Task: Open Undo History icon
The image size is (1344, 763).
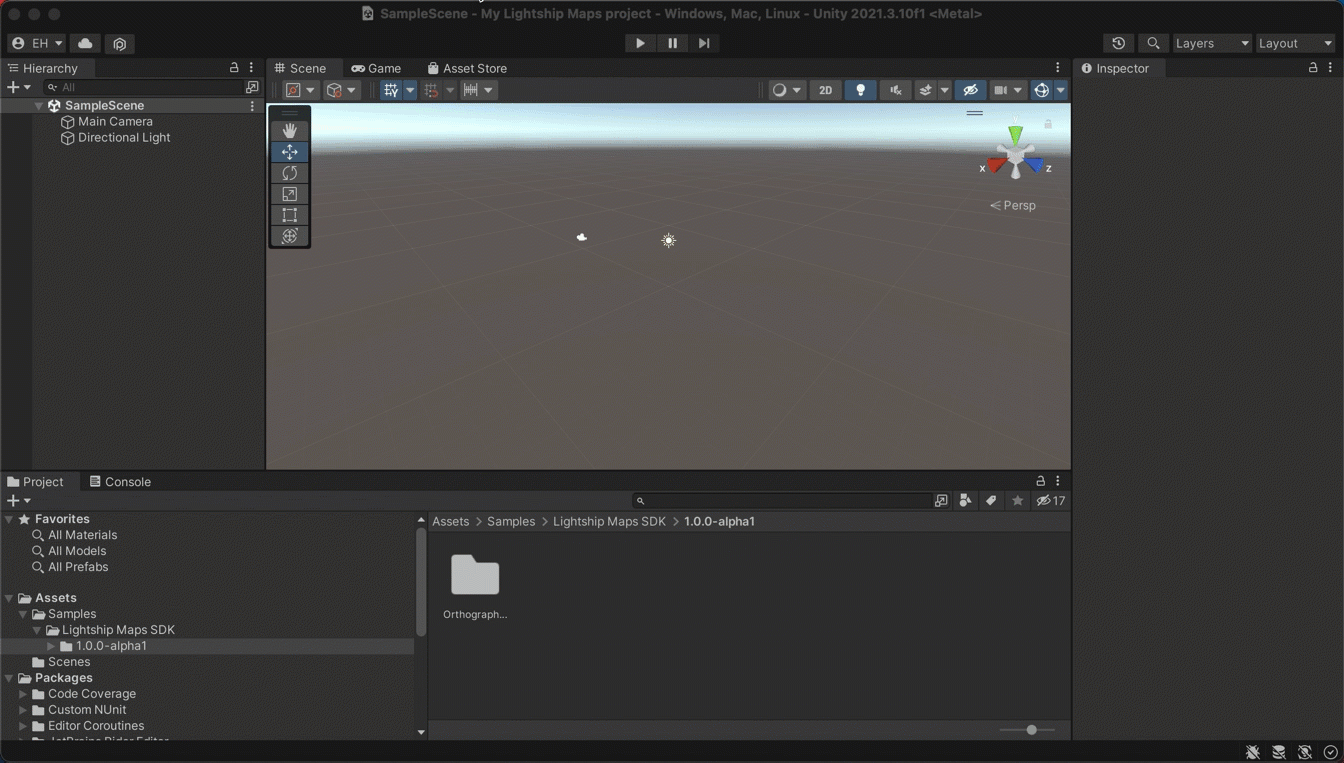Action: click(x=1118, y=43)
